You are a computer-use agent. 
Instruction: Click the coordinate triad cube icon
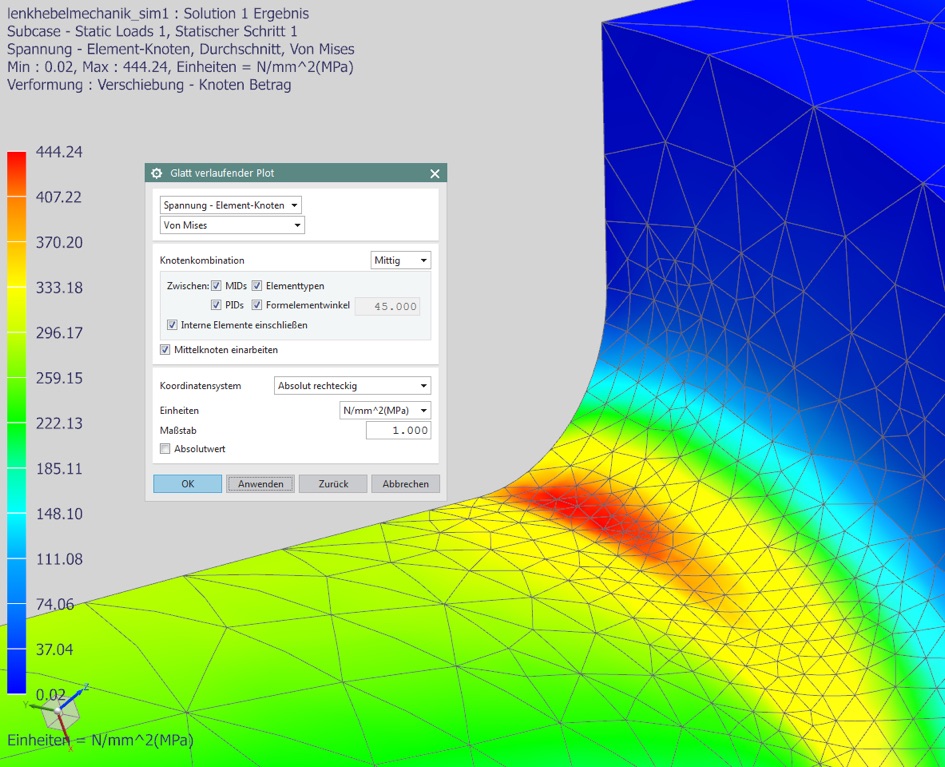click(60, 712)
